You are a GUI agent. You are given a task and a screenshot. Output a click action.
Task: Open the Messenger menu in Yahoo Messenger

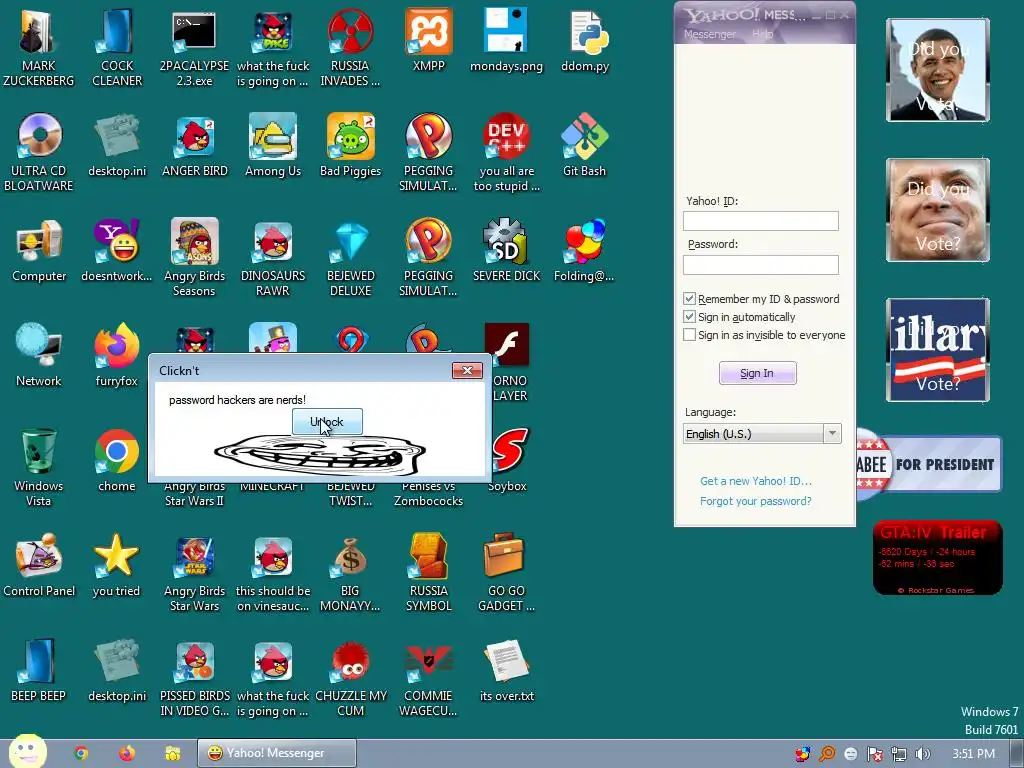[x=709, y=34]
